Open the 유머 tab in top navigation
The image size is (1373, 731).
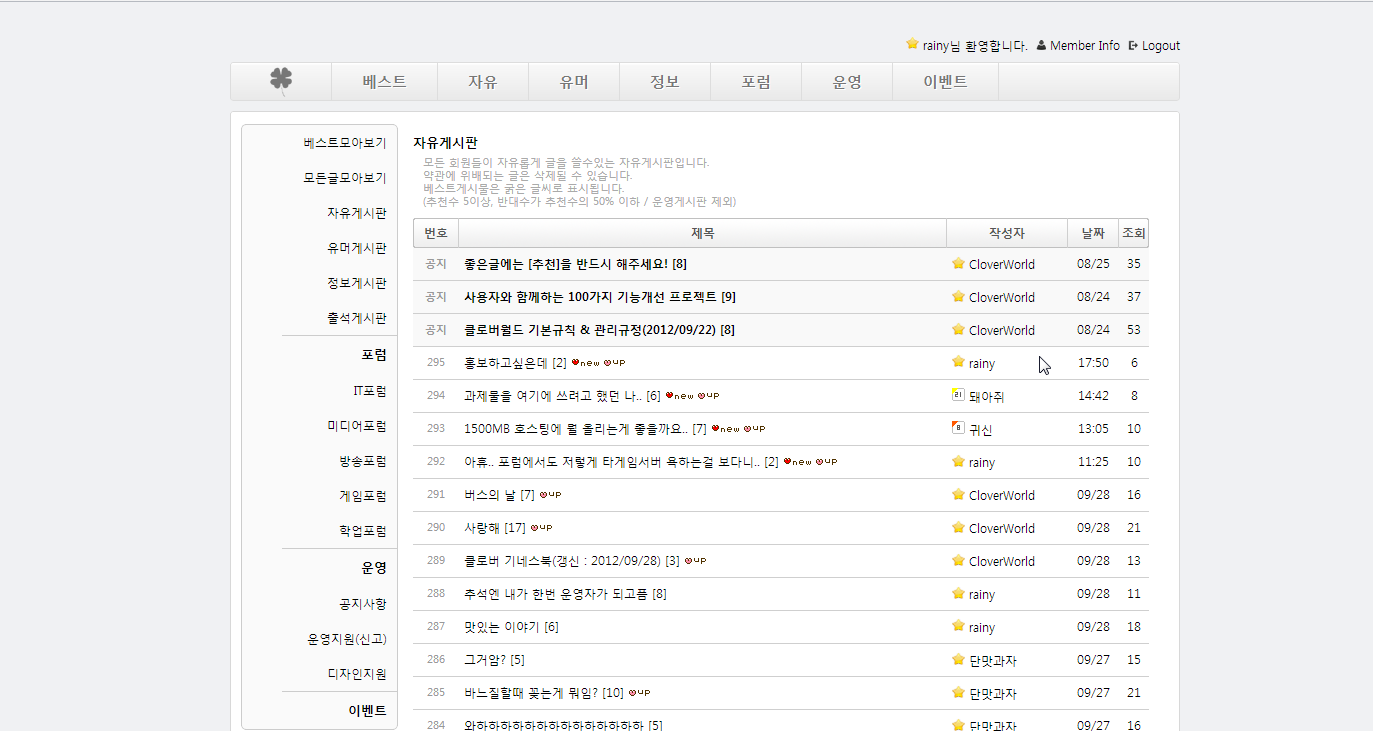click(574, 82)
